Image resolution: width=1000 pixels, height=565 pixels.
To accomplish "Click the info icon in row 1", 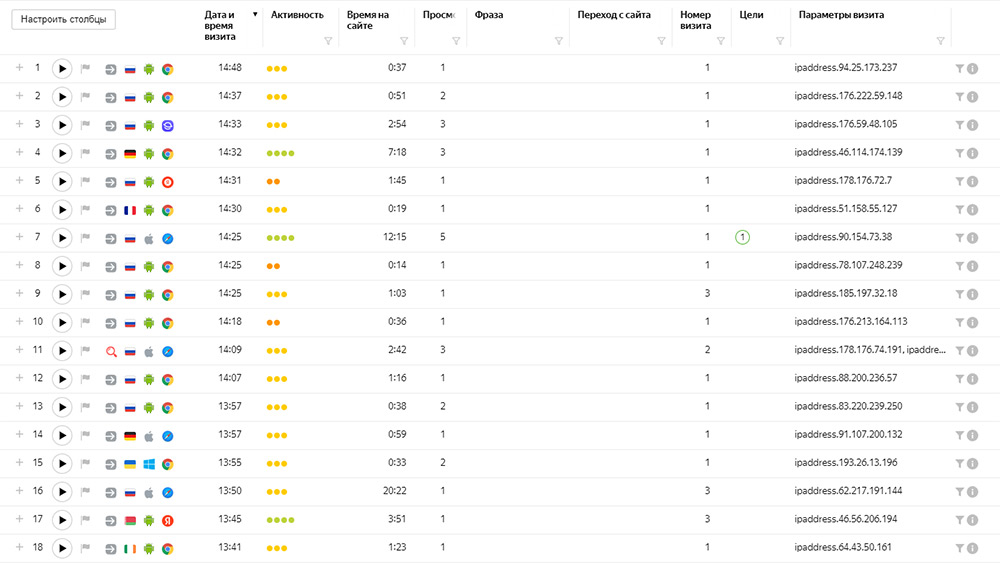I will [x=973, y=69].
